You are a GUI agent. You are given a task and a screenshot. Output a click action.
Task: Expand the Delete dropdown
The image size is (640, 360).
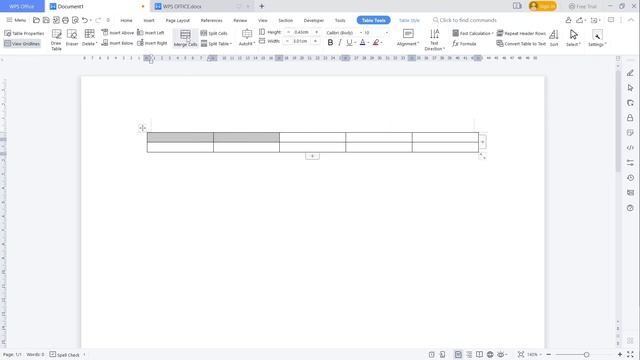pos(89,38)
